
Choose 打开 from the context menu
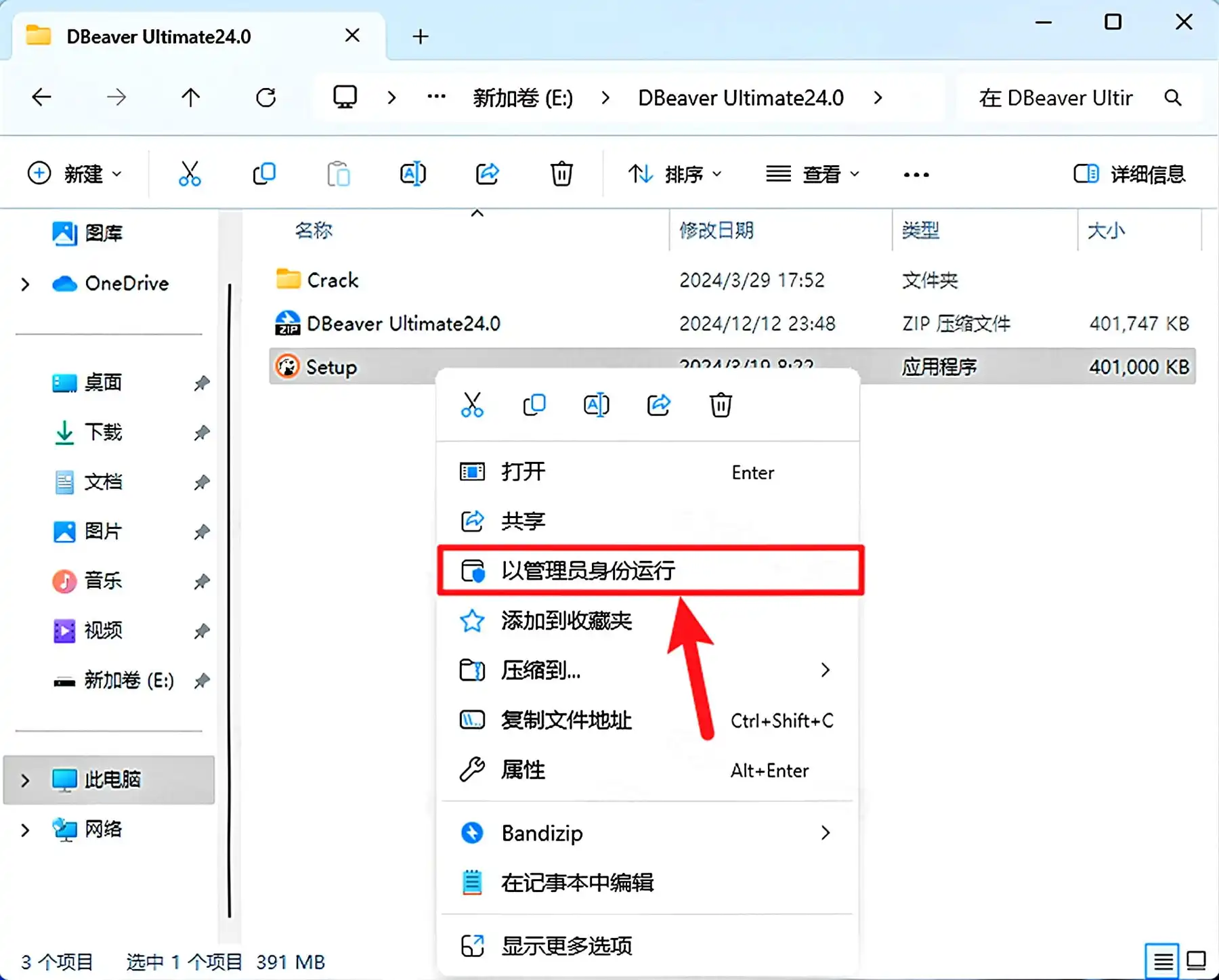coord(648,472)
